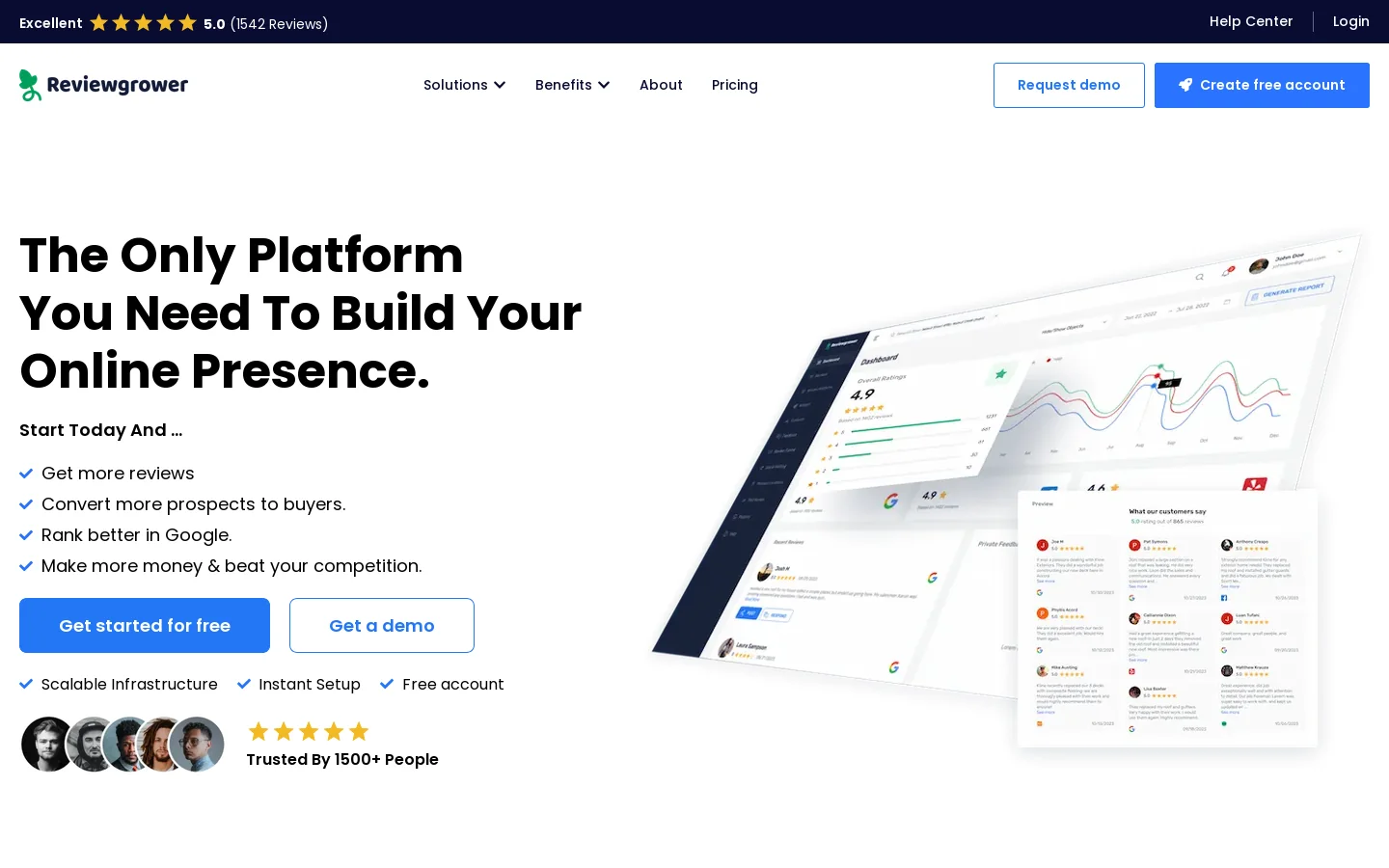Viewport: 1389px width, 868px height.
Task: Open the Help Center link
Action: (x=1251, y=21)
